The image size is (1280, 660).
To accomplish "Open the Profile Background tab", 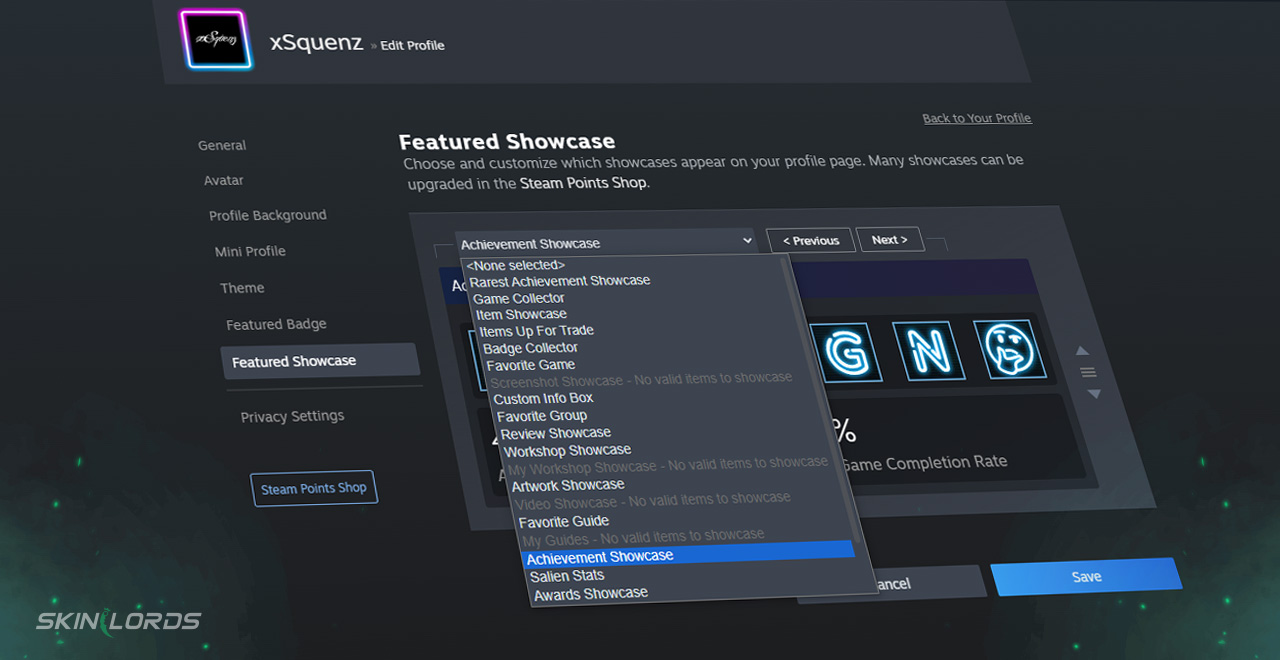I will (x=268, y=215).
